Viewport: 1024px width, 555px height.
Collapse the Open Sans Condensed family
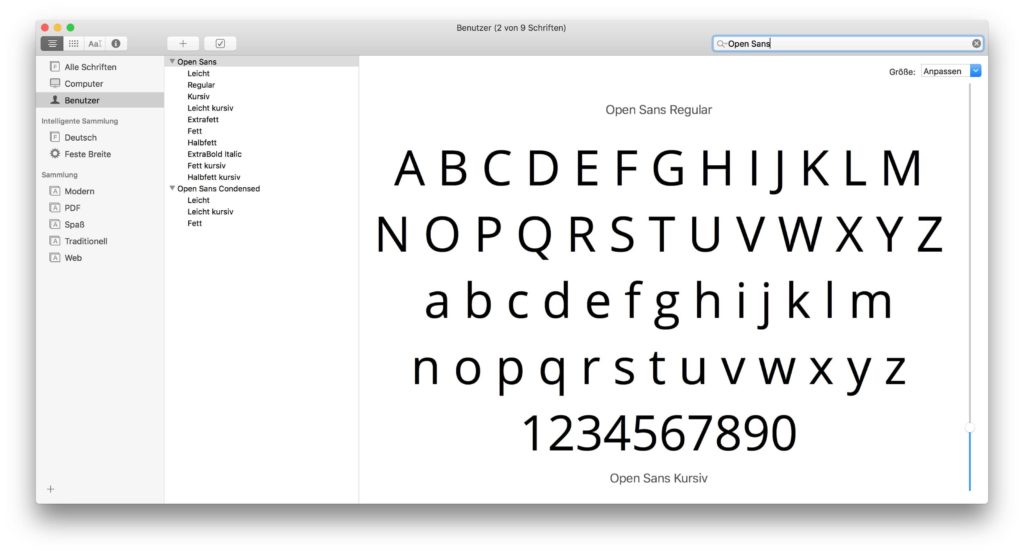[x=172, y=189]
